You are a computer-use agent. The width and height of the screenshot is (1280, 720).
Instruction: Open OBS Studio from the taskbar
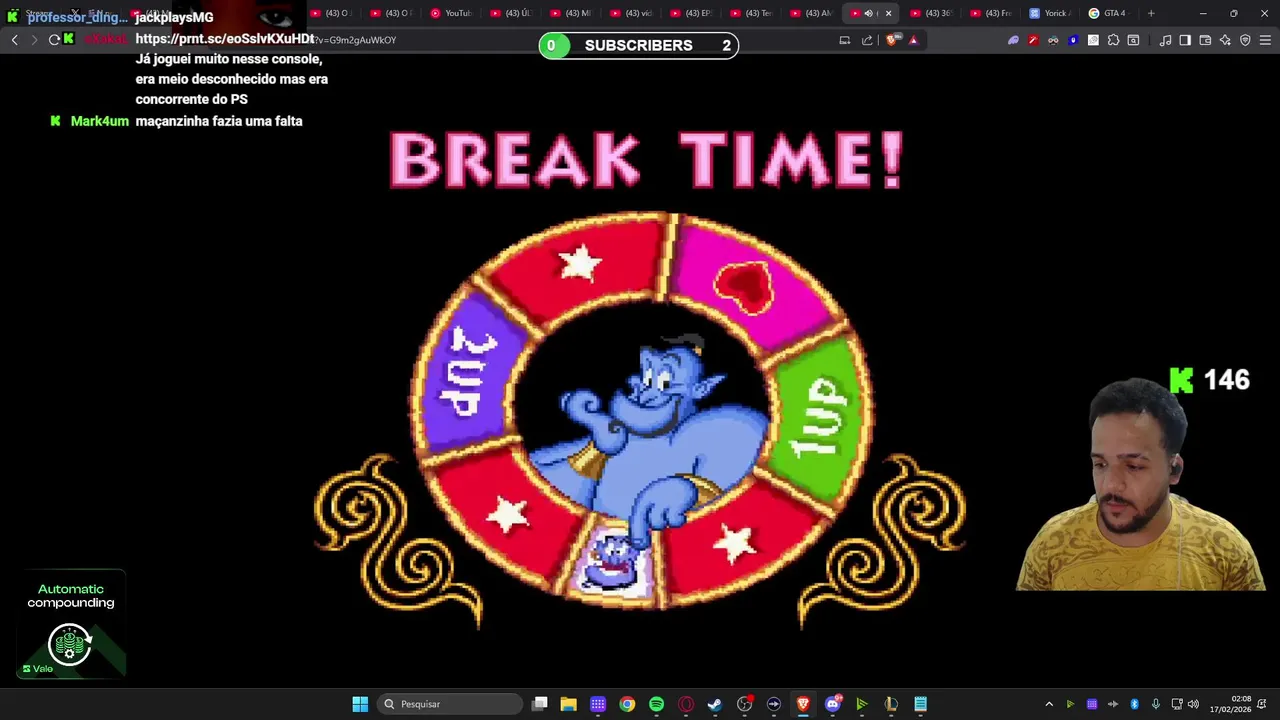tap(744, 704)
